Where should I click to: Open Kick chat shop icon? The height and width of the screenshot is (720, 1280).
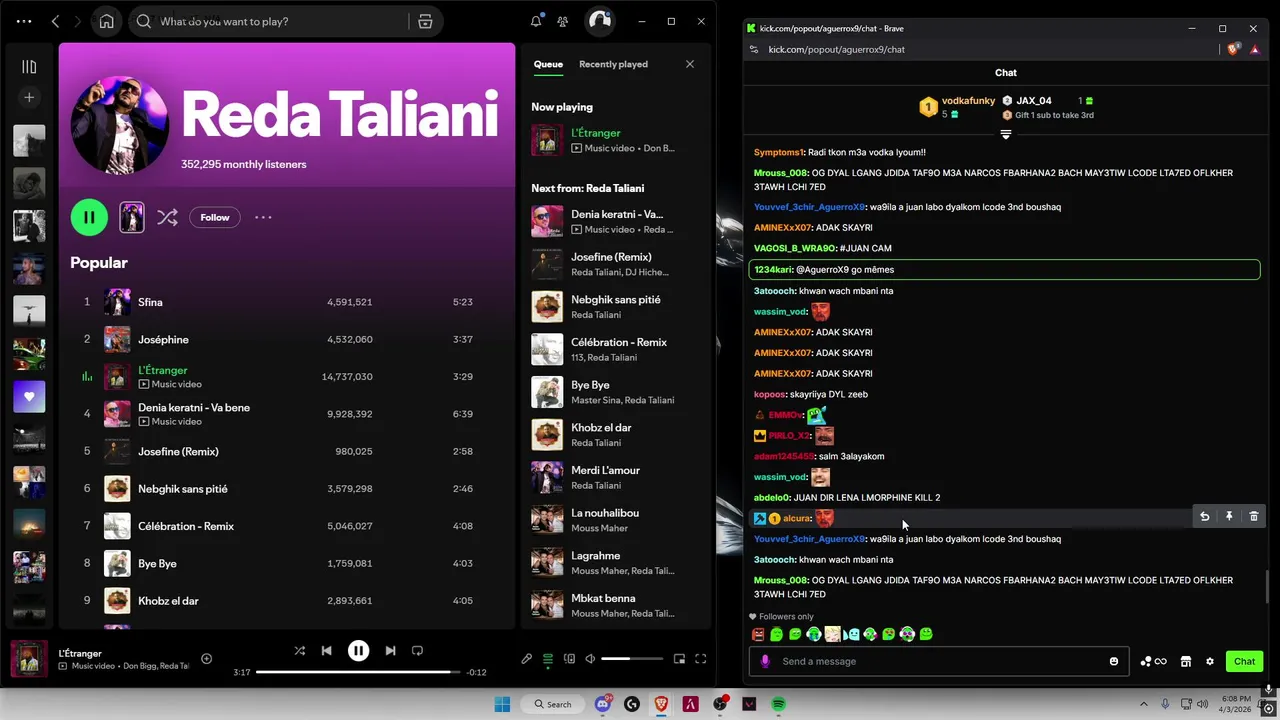[1186, 661]
